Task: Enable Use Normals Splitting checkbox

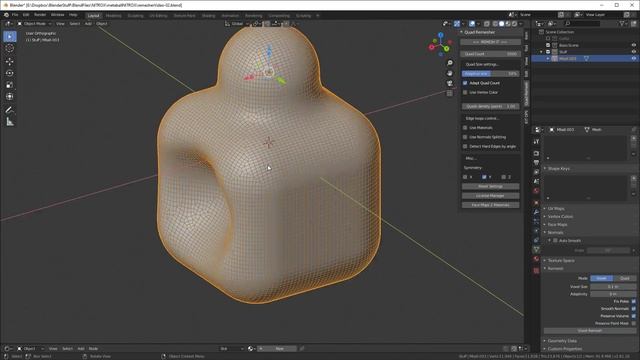Action: (465, 137)
